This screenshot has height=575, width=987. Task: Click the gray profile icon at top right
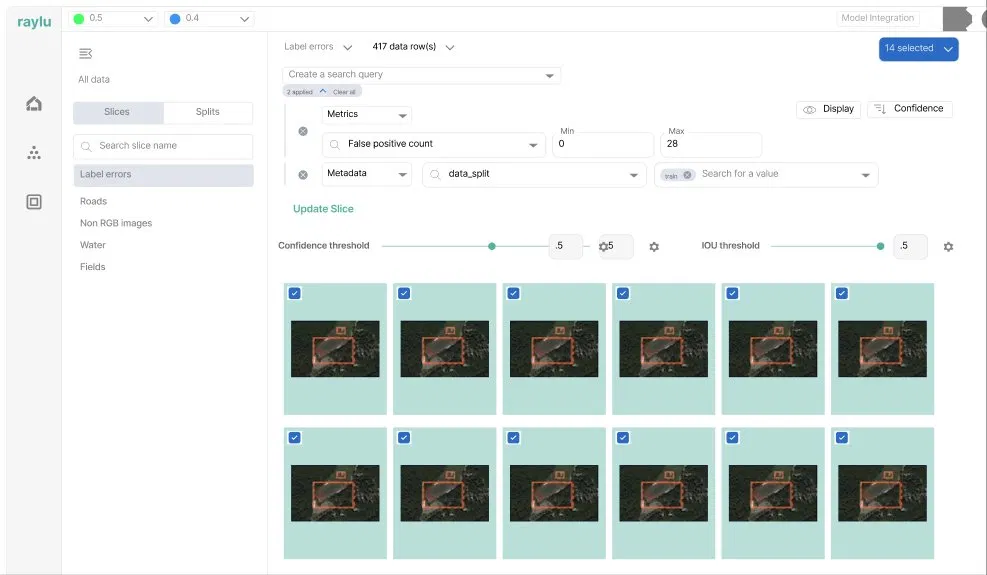(x=957, y=19)
